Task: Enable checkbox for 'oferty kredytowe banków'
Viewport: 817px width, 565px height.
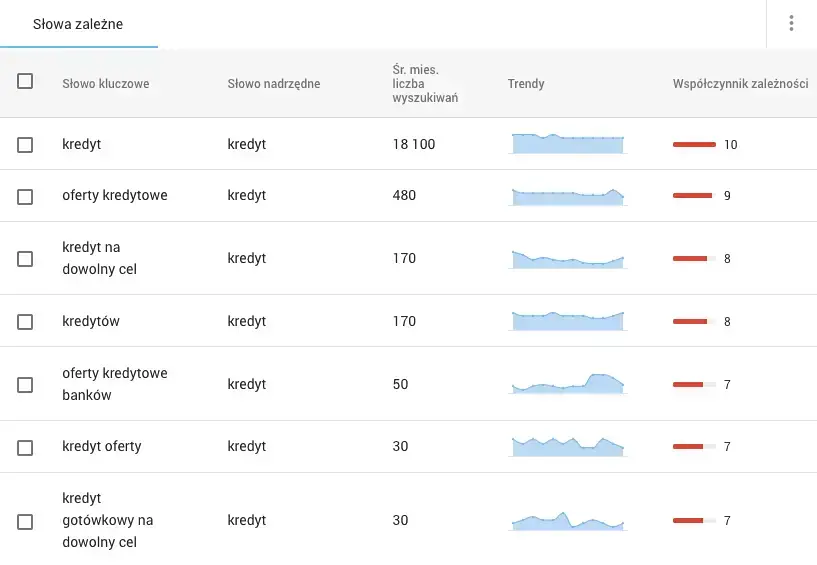Action: (25, 385)
